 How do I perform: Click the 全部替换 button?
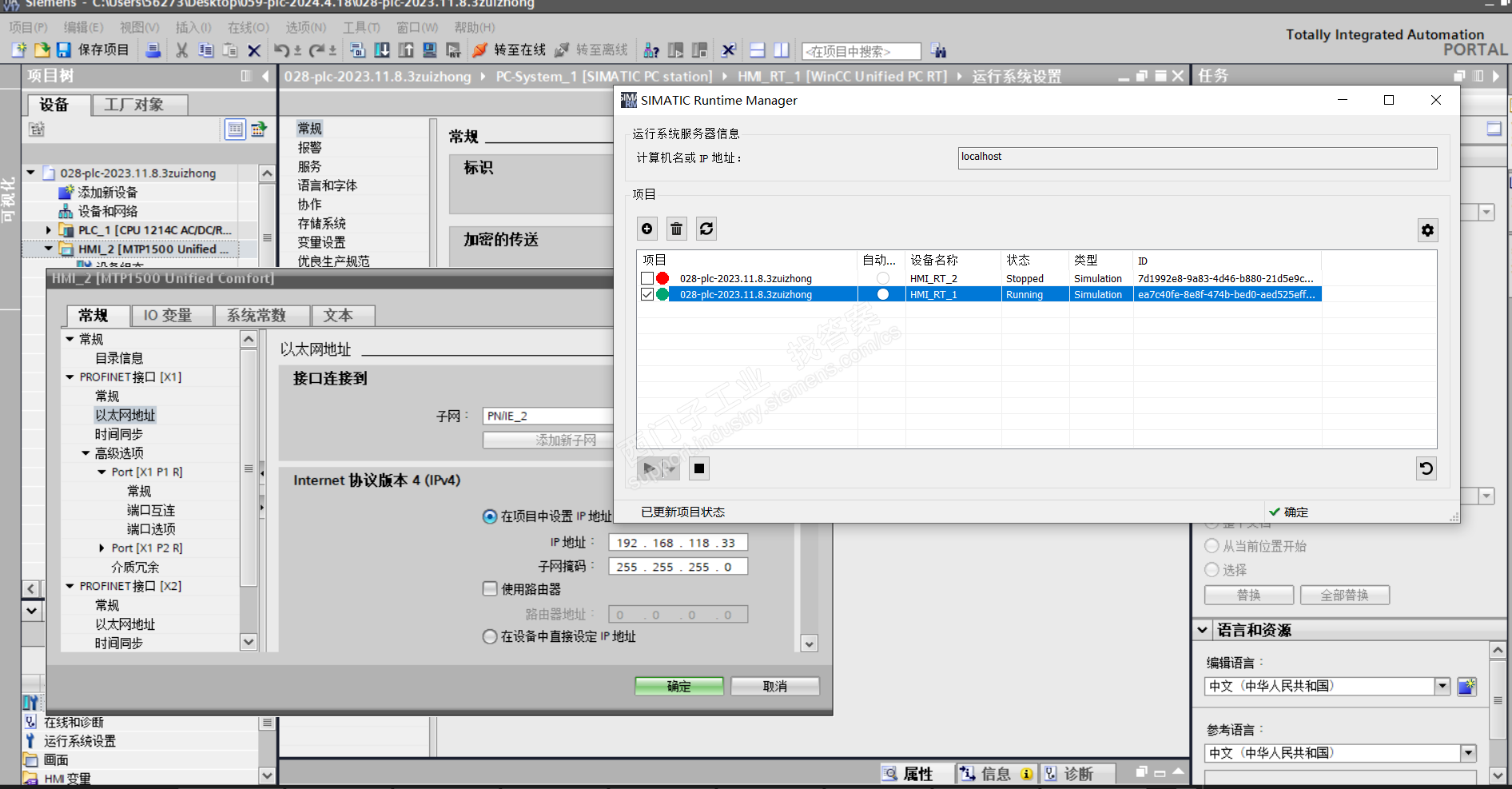[1344, 595]
